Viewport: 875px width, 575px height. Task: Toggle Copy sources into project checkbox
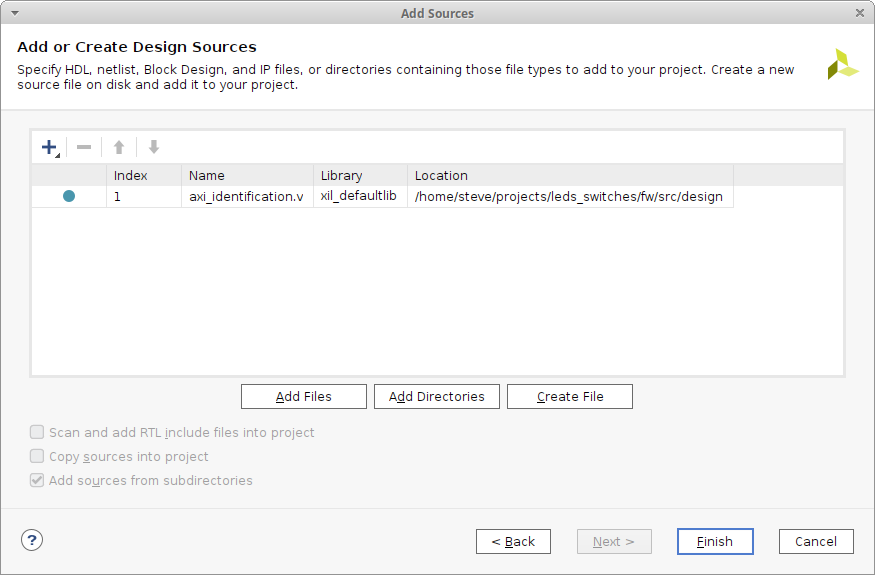click(x=37, y=457)
